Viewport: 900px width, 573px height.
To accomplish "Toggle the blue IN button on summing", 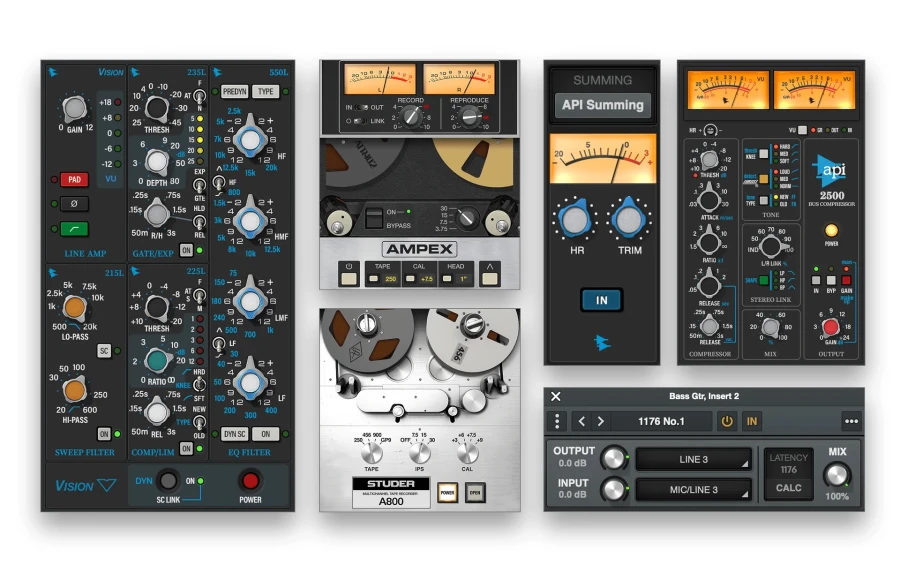I will pyautogui.click(x=602, y=300).
